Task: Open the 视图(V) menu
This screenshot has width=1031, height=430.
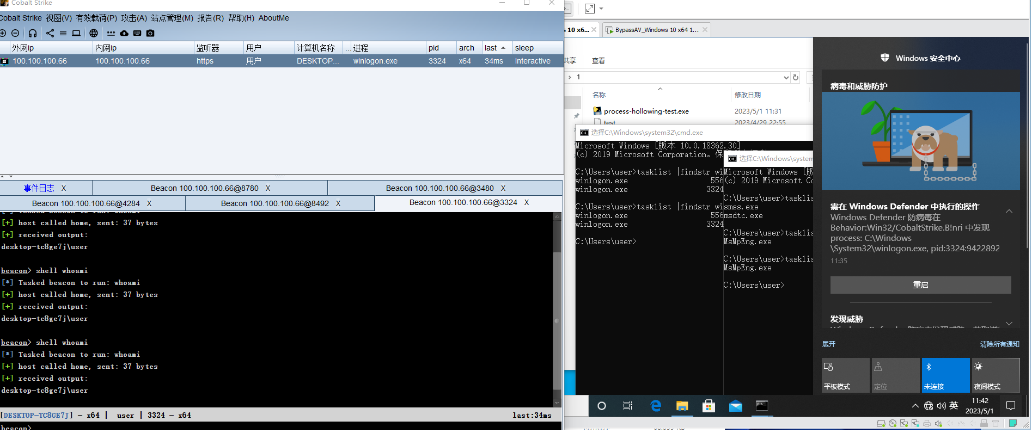Action: coord(59,18)
